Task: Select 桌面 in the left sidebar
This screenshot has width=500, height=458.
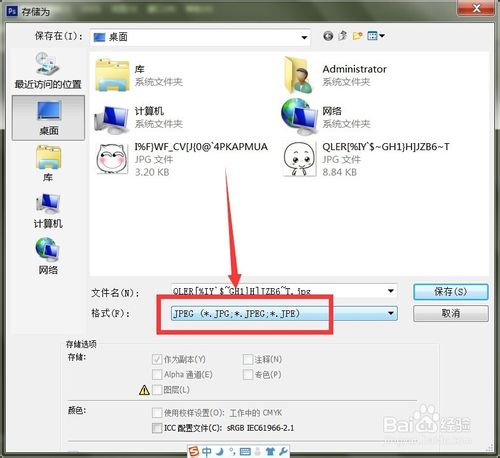Action: coord(48,118)
